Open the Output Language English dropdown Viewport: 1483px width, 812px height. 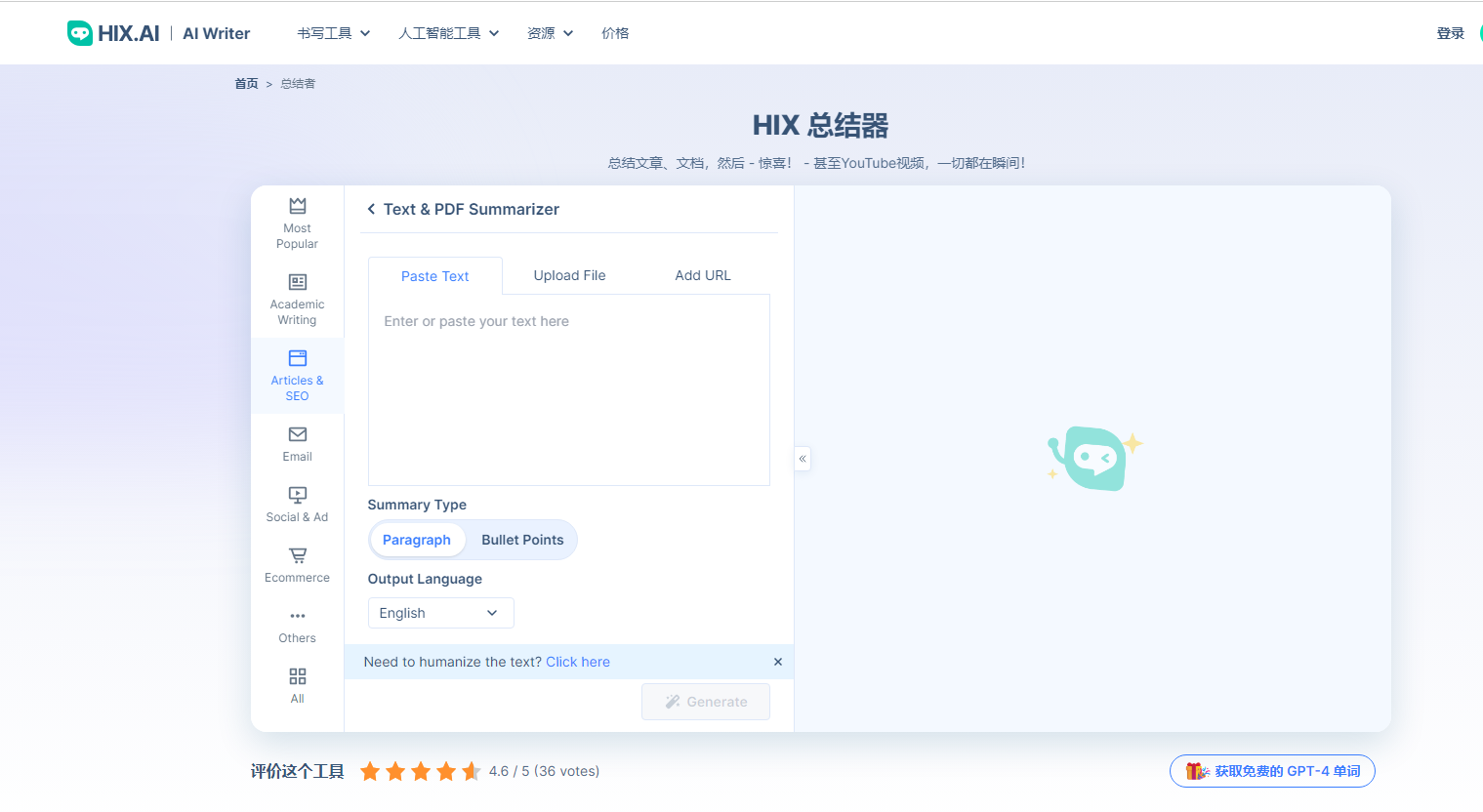(x=440, y=613)
